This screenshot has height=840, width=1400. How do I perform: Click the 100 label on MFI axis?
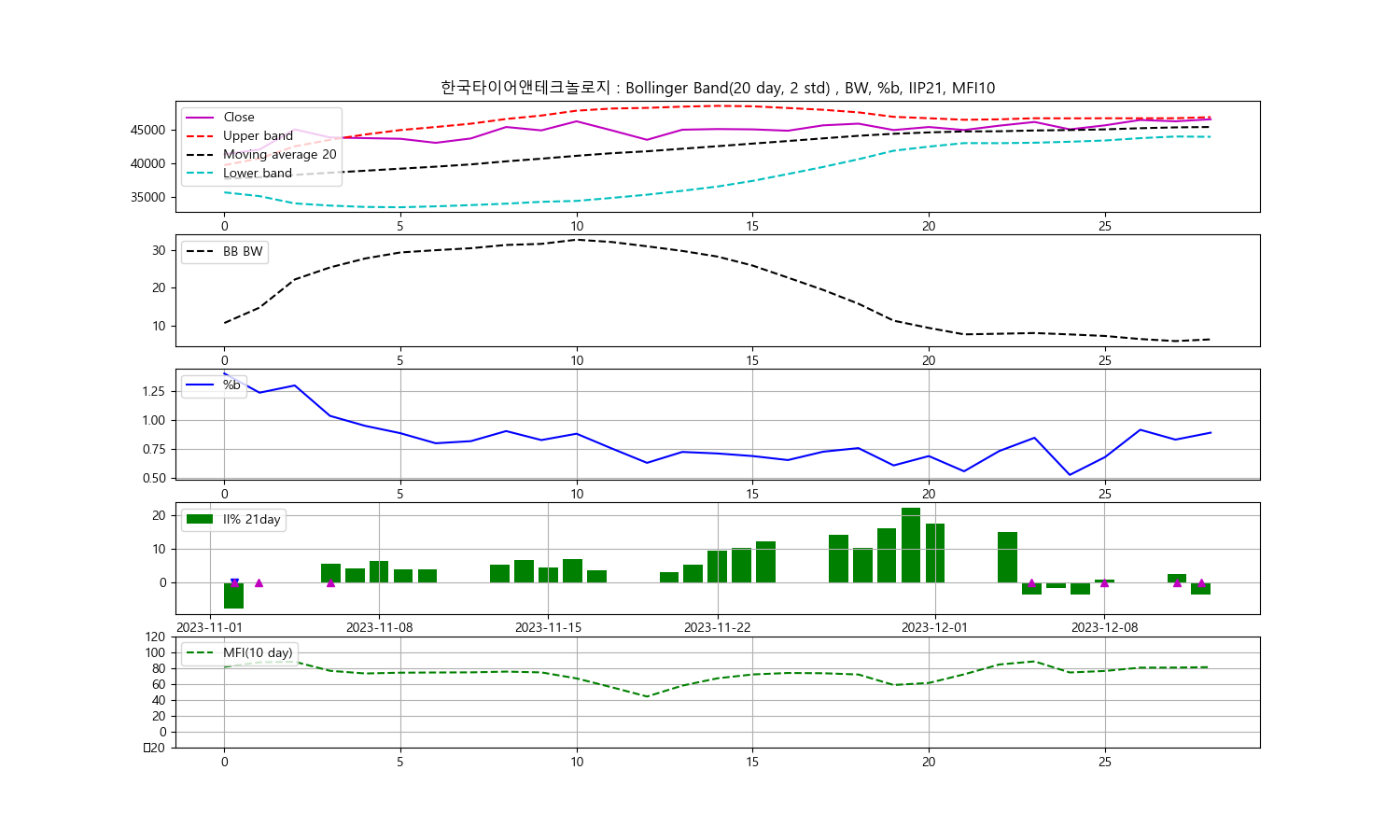[155, 652]
